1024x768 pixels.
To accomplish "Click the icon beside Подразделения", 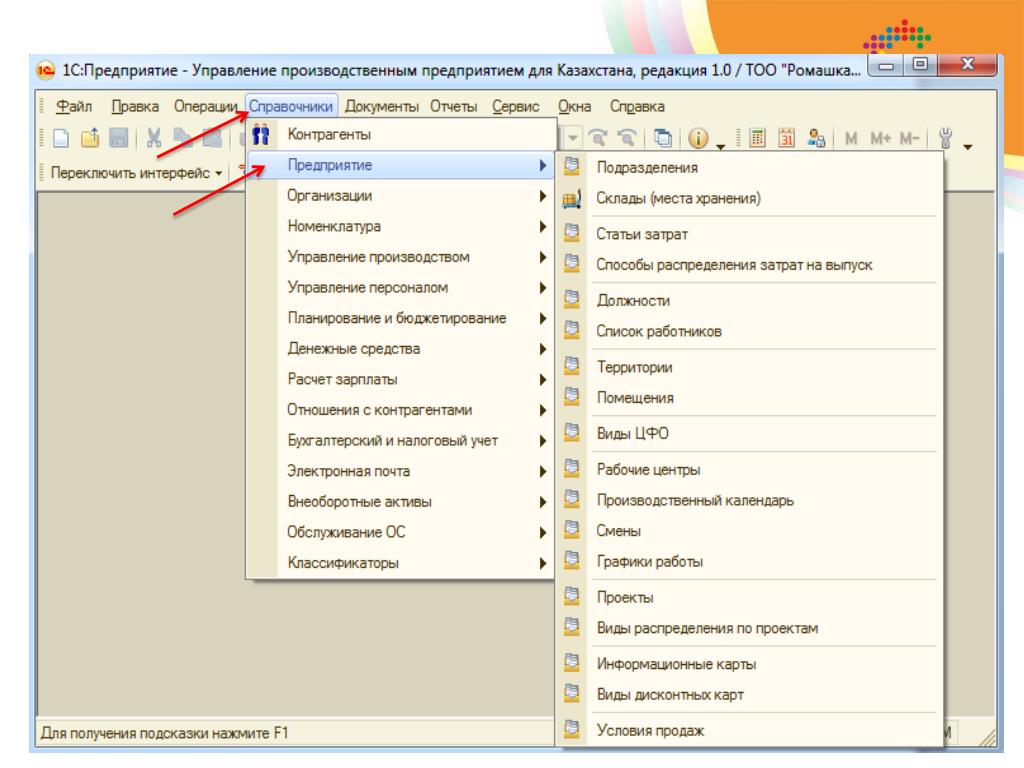I will (x=571, y=167).
